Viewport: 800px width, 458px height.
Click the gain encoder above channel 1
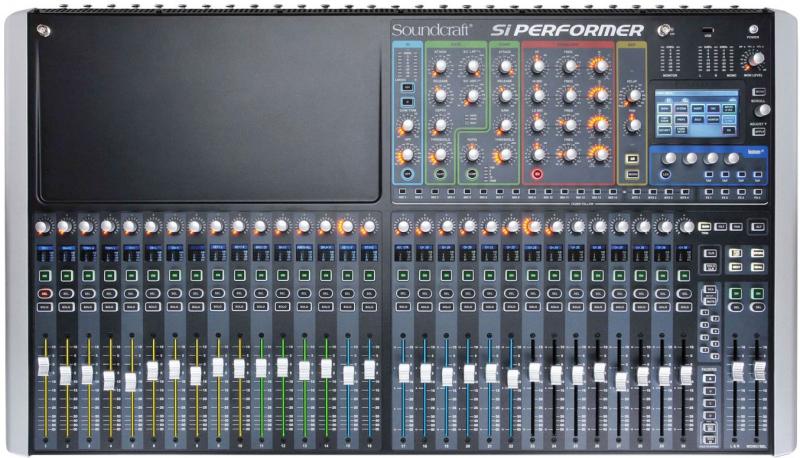[x=45, y=227]
